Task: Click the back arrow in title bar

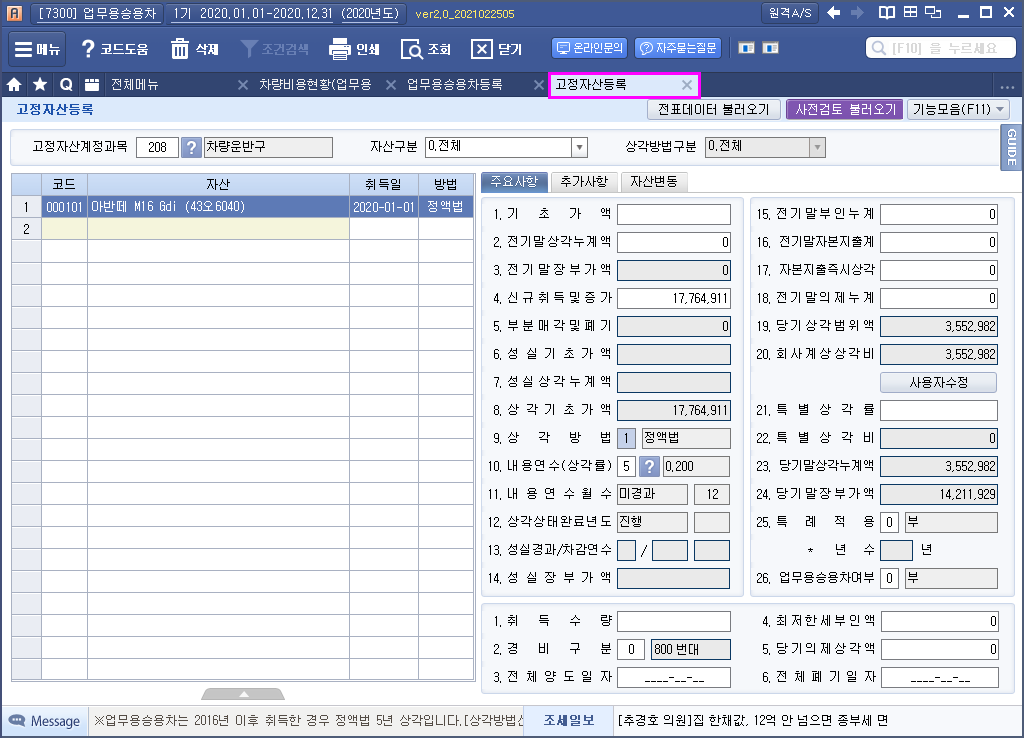Action: tap(833, 12)
